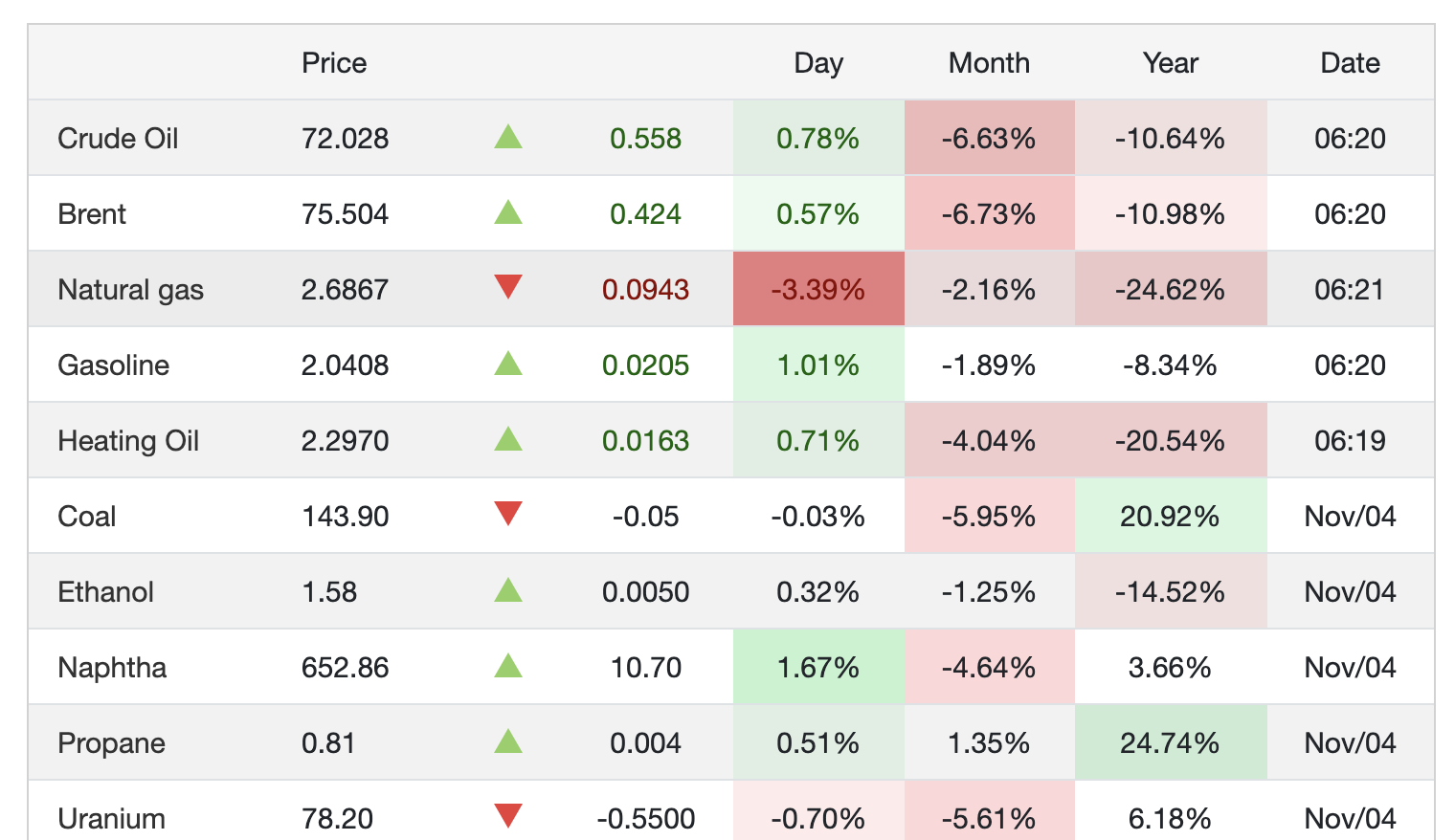The width and height of the screenshot is (1455, 840).
Task: Click the green up arrow in Propane row
Action: point(508,741)
